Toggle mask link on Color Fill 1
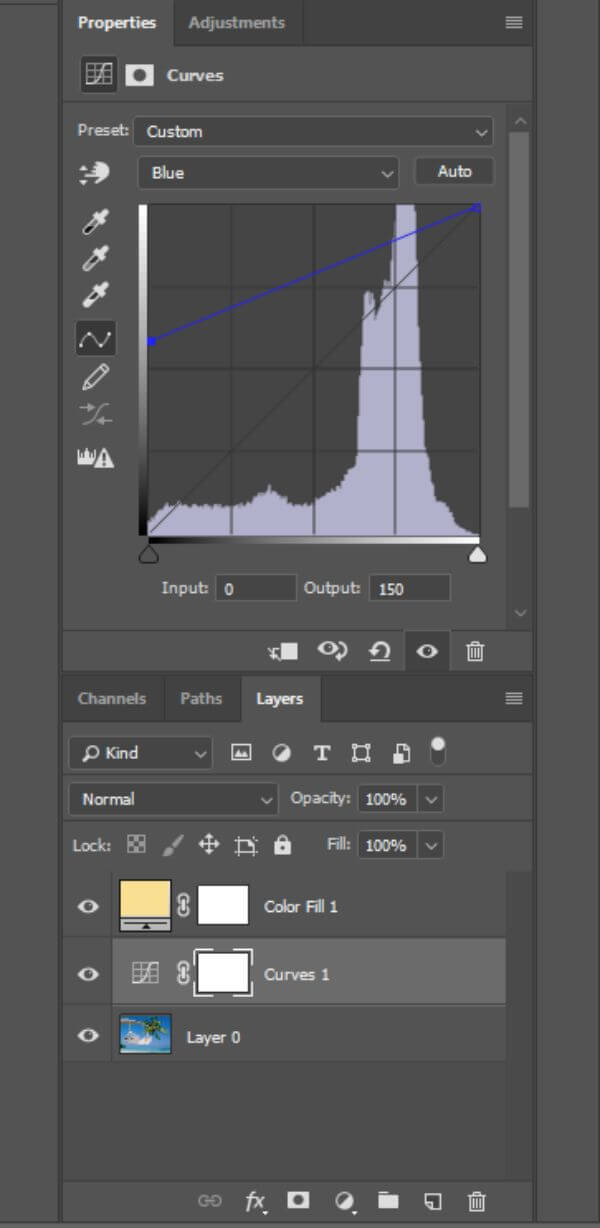 [x=183, y=906]
